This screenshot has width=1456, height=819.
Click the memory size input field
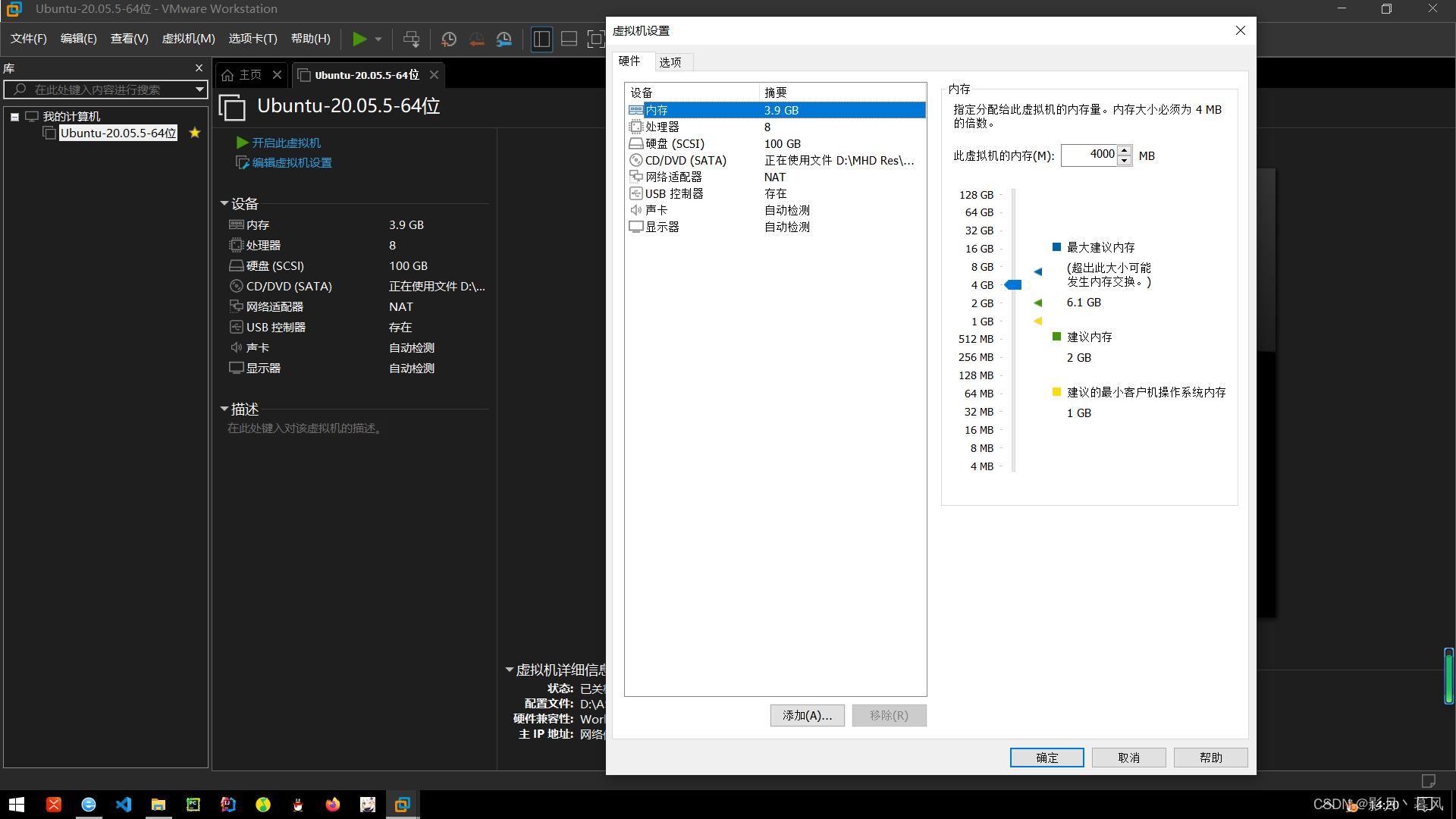(1089, 155)
